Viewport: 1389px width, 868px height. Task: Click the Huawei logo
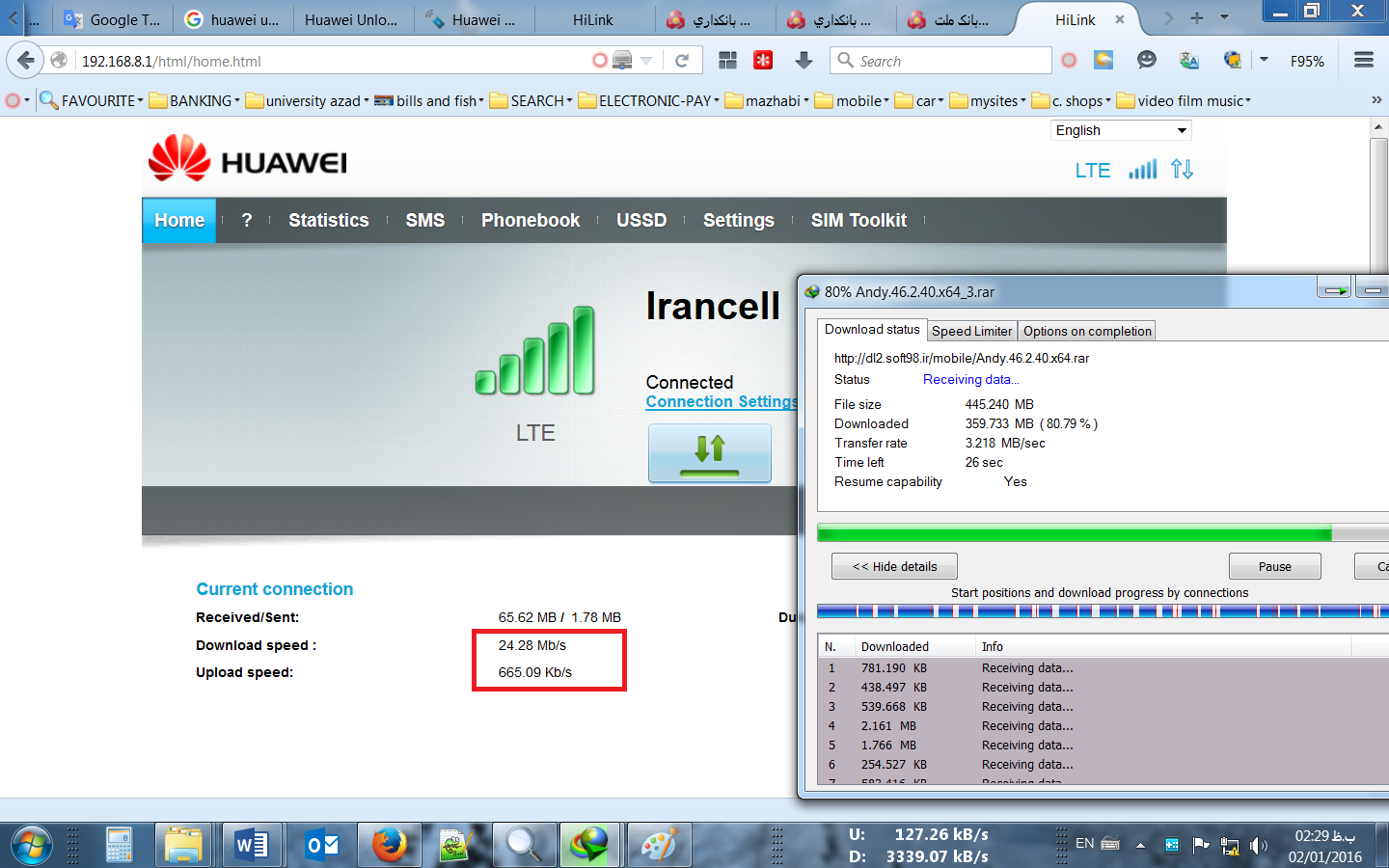248,159
